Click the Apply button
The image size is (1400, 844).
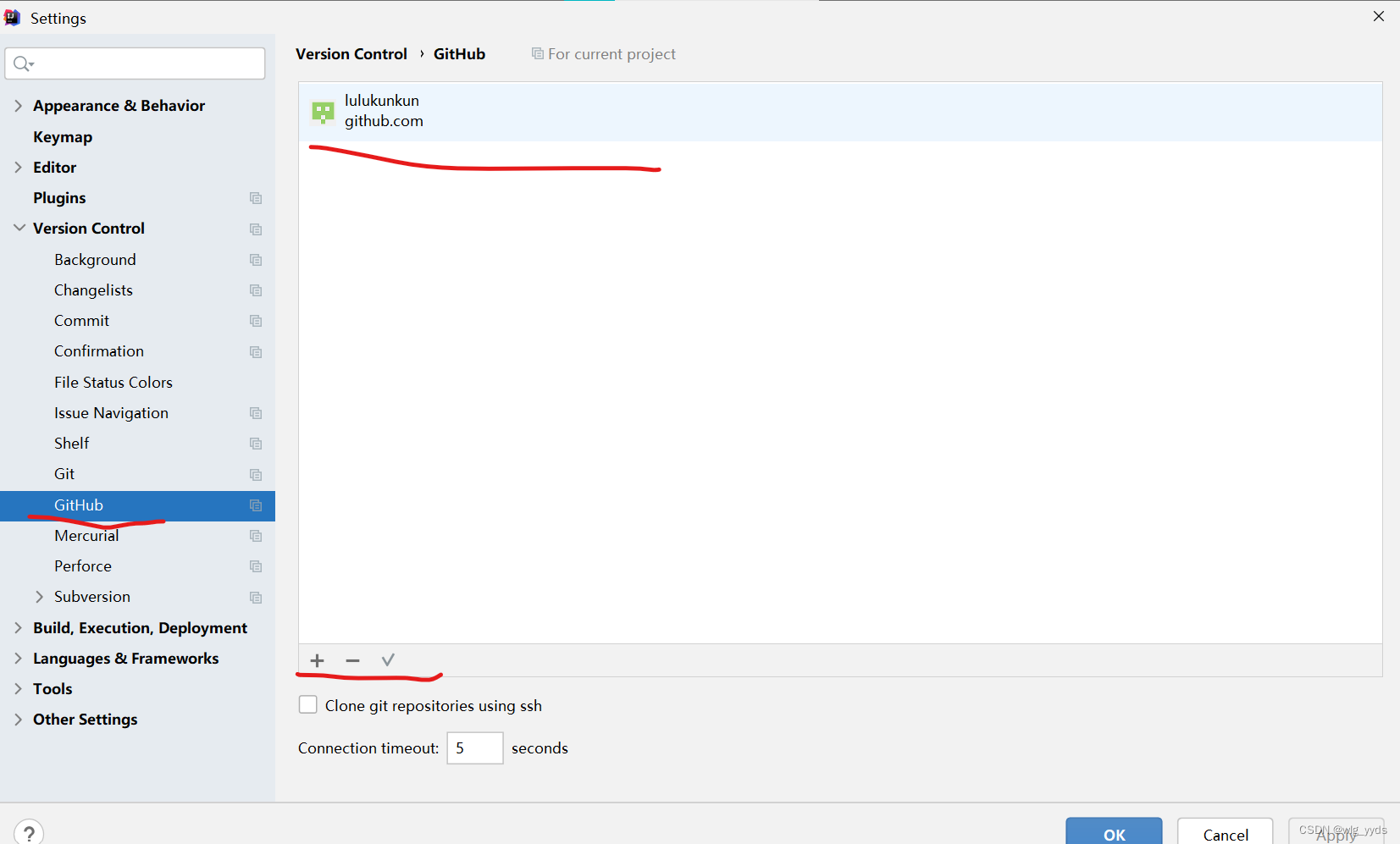coord(1336,831)
